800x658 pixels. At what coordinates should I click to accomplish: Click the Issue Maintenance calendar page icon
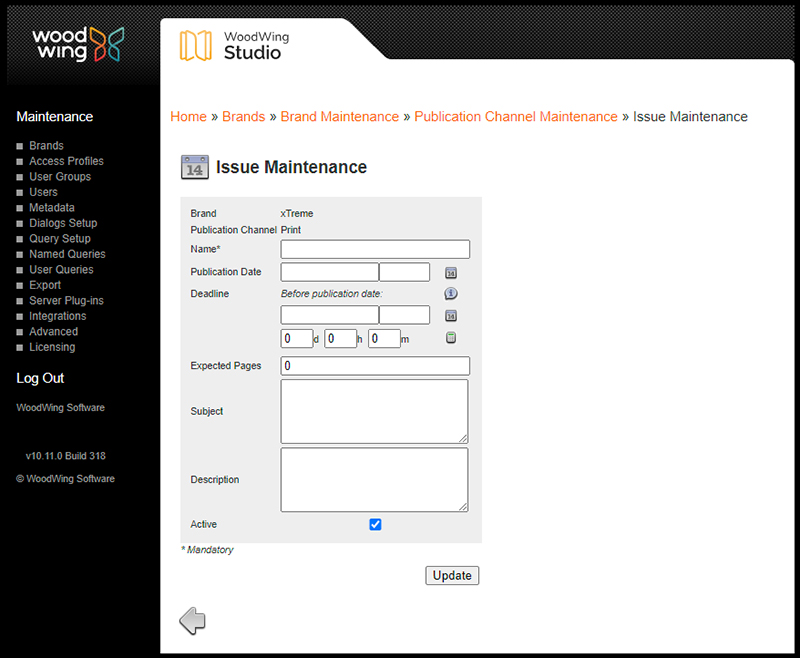click(194, 167)
